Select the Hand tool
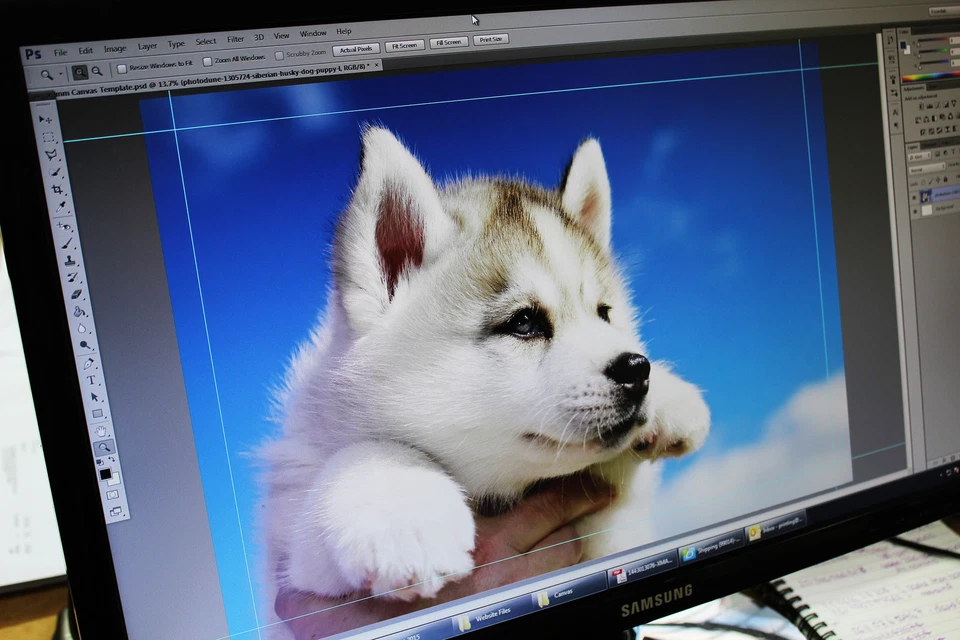960x640 pixels. [x=101, y=431]
